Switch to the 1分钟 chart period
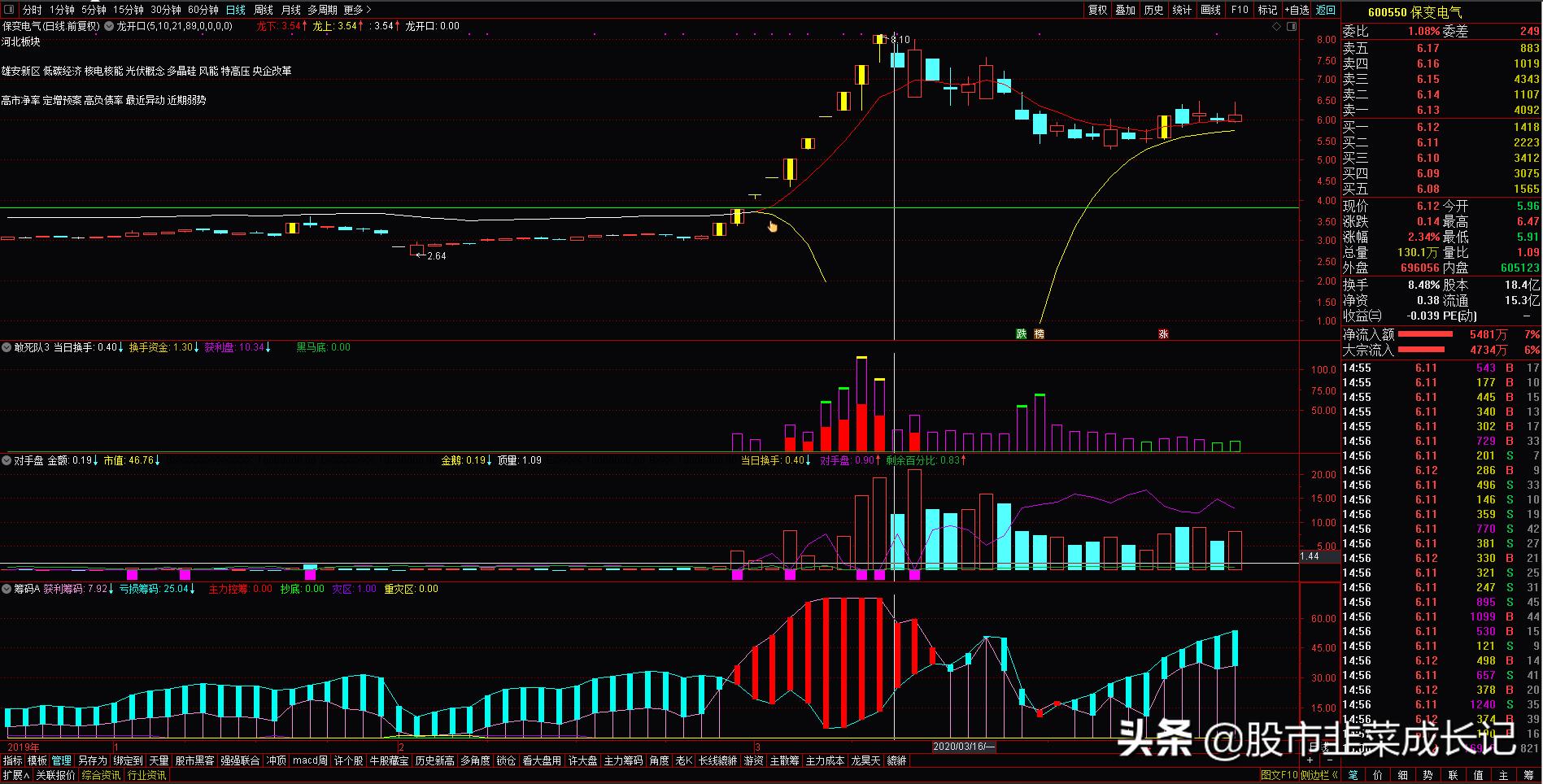 pos(62,10)
